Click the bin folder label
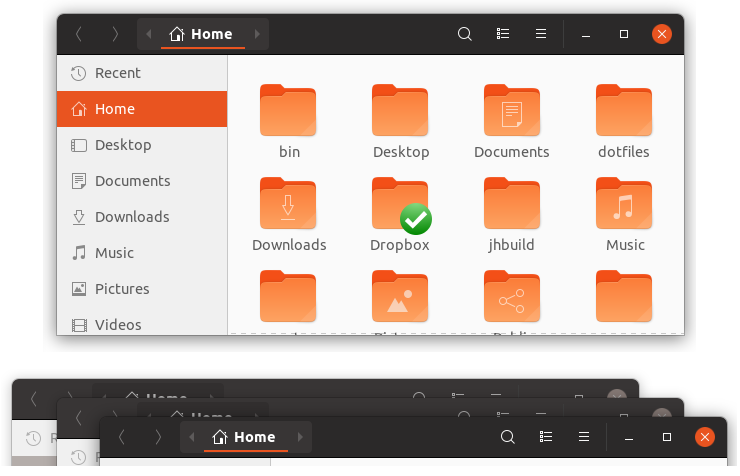 coord(289,152)
